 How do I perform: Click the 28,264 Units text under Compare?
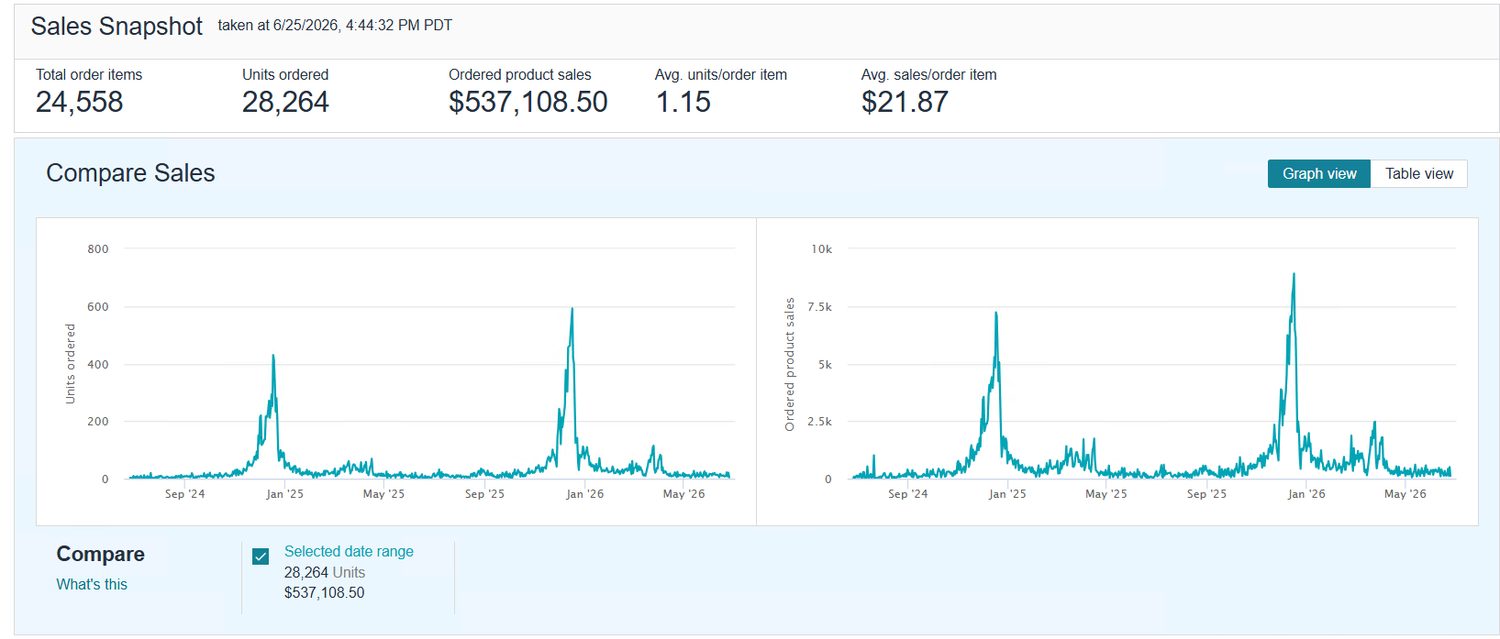point(325,573)
